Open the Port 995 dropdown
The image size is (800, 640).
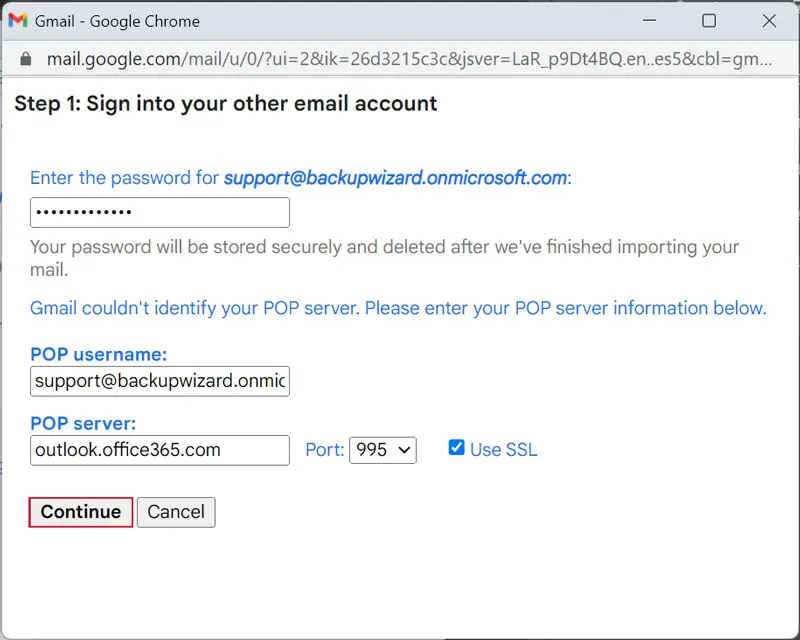(383, 450)
